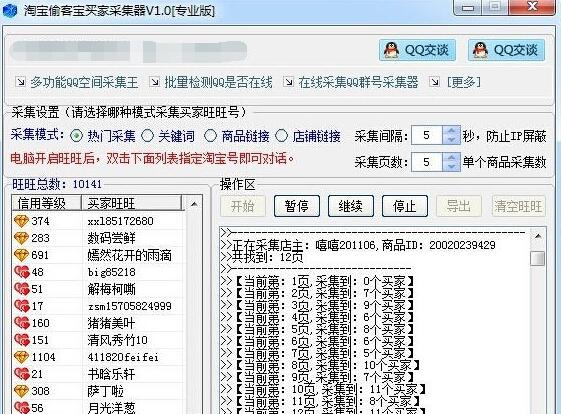Select buyer 萨丁啦

[106, 391]
